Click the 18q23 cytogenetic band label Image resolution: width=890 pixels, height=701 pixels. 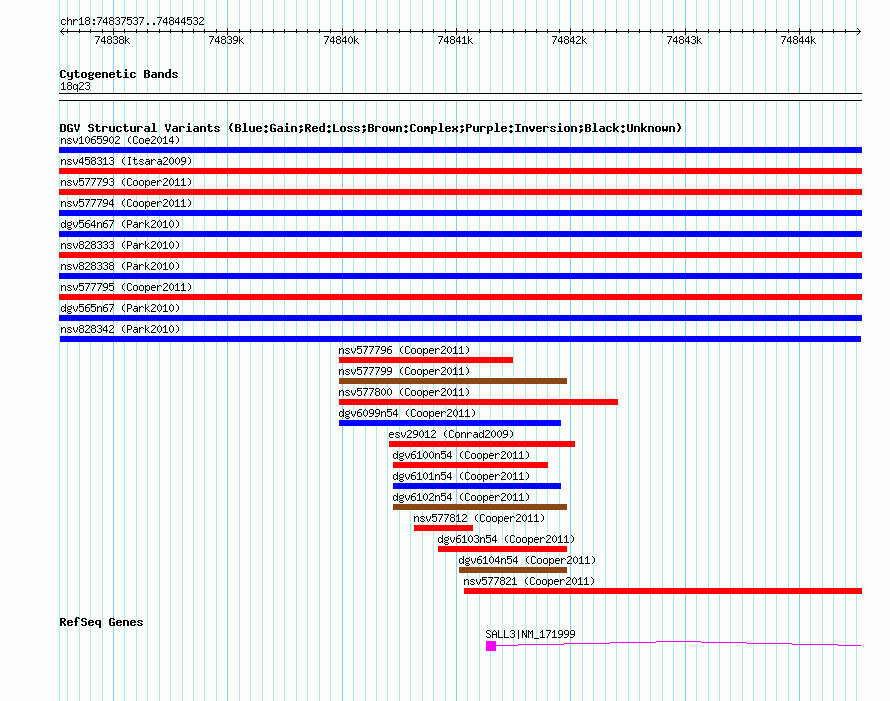[x=75, y=86]
